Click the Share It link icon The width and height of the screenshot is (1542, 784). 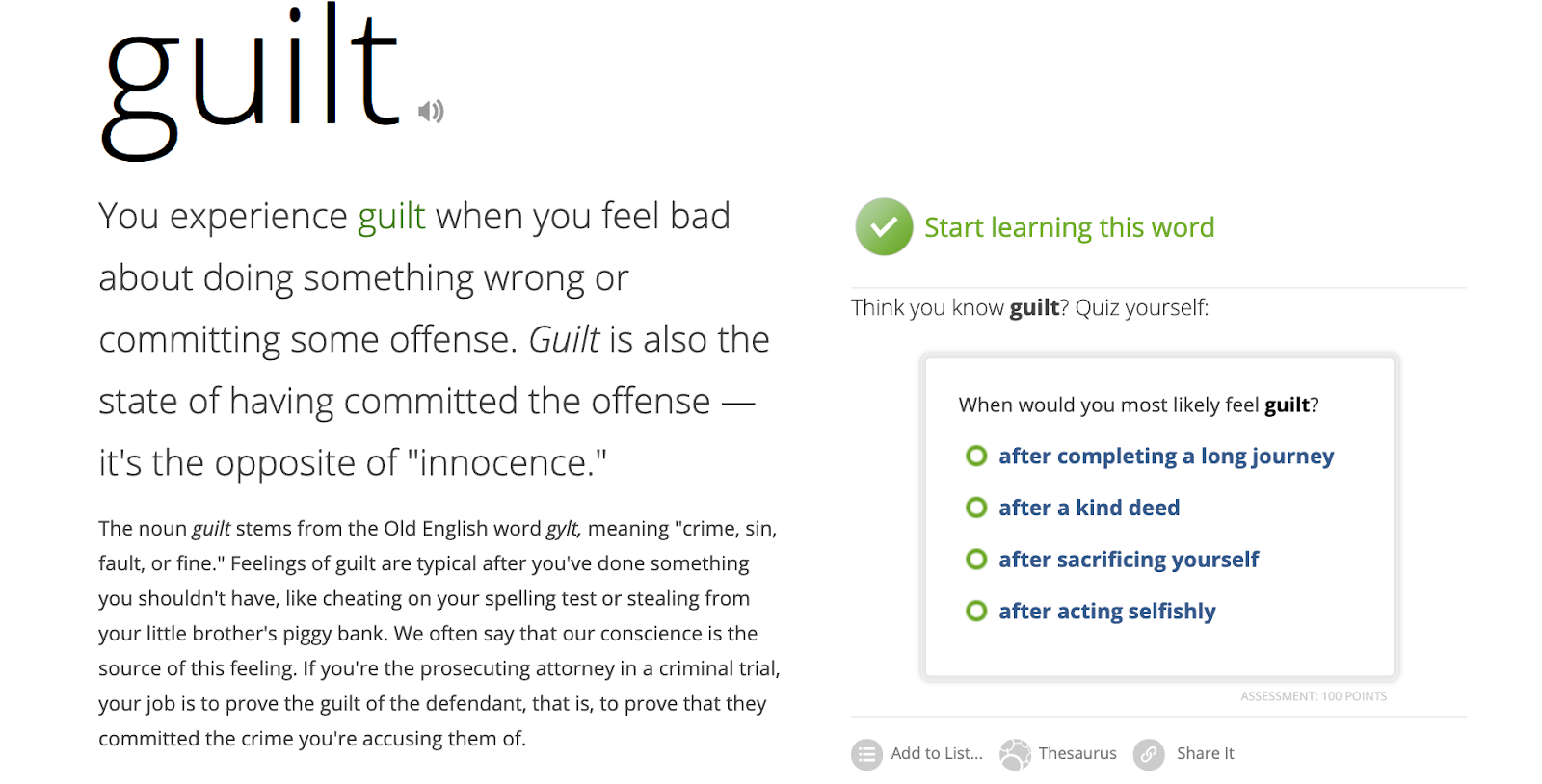(x=1149, y=754)
